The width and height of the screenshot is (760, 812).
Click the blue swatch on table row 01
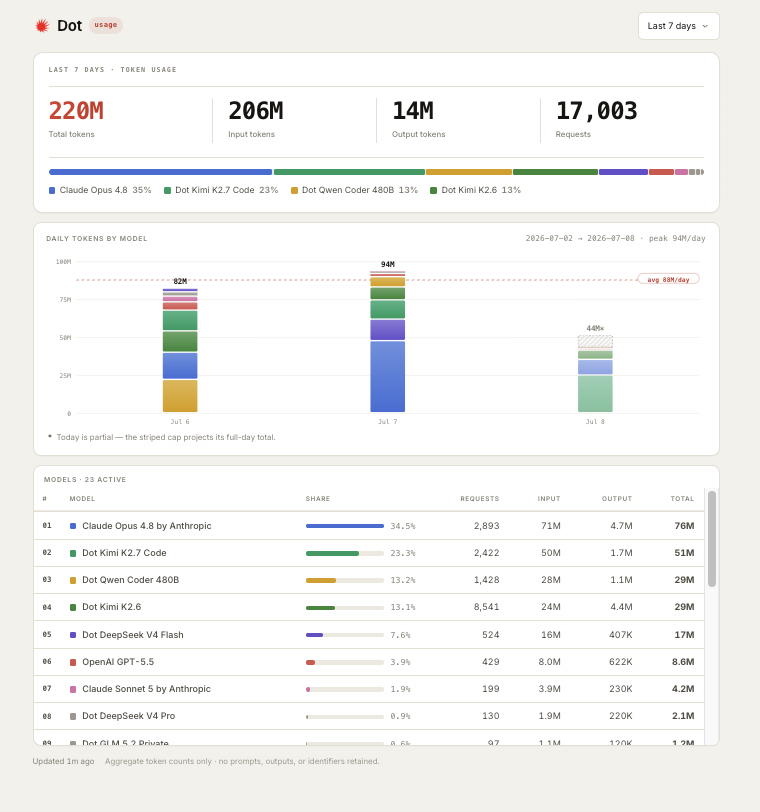[x=73, y=526]
